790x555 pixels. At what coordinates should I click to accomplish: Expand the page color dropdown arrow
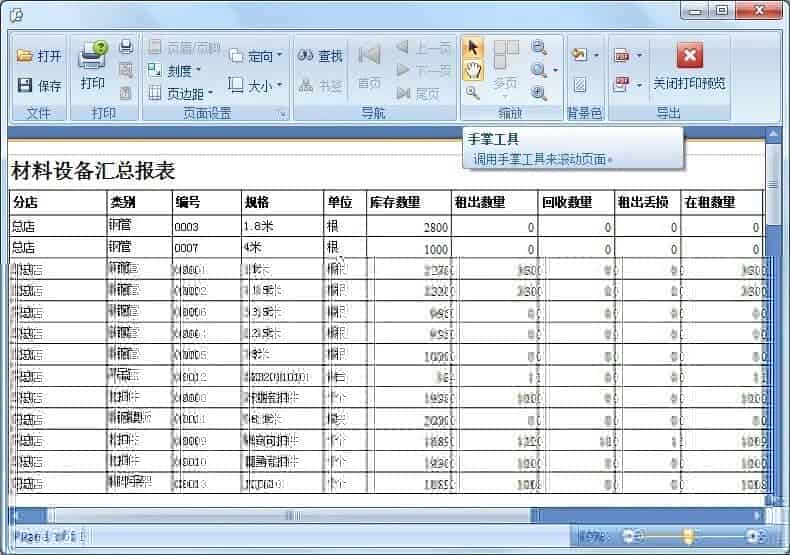click(596, 54)
